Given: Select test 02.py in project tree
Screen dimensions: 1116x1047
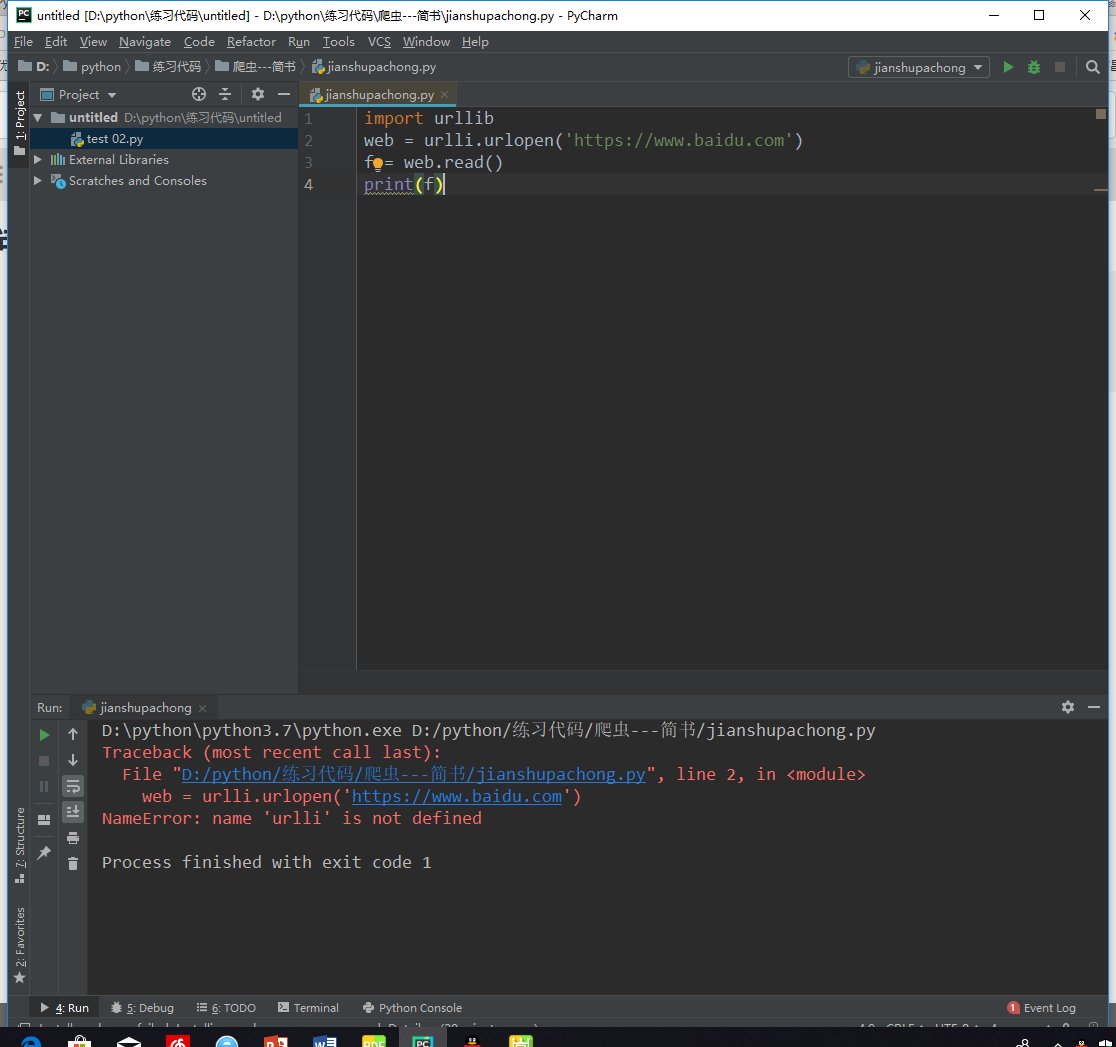Looking at the screenshot, I should point(114,139).
